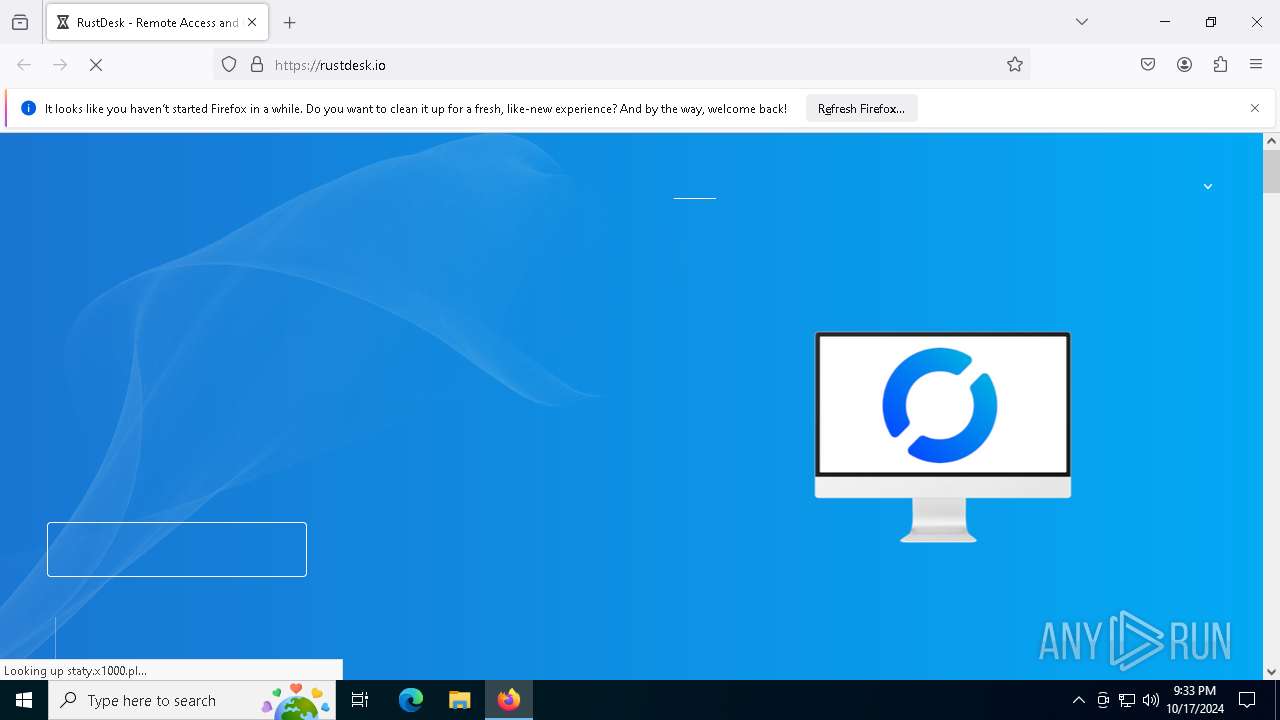Click the Type here to search box

coord(190,700)
